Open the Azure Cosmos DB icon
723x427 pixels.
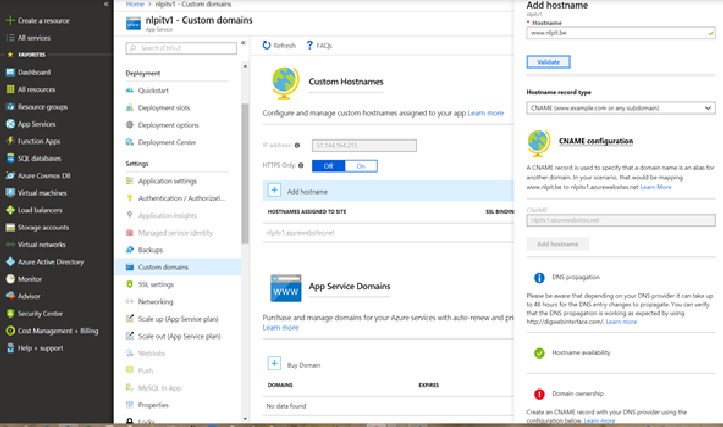[x=10, y=176]
